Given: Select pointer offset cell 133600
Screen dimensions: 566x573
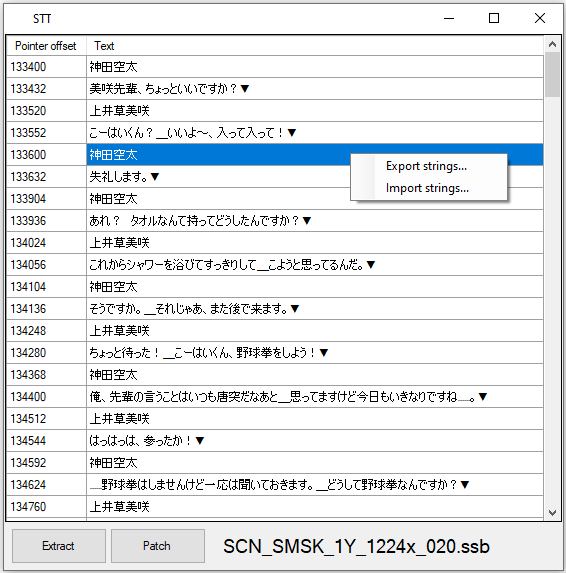Looking at the screenshot, I should click(46, 155).
